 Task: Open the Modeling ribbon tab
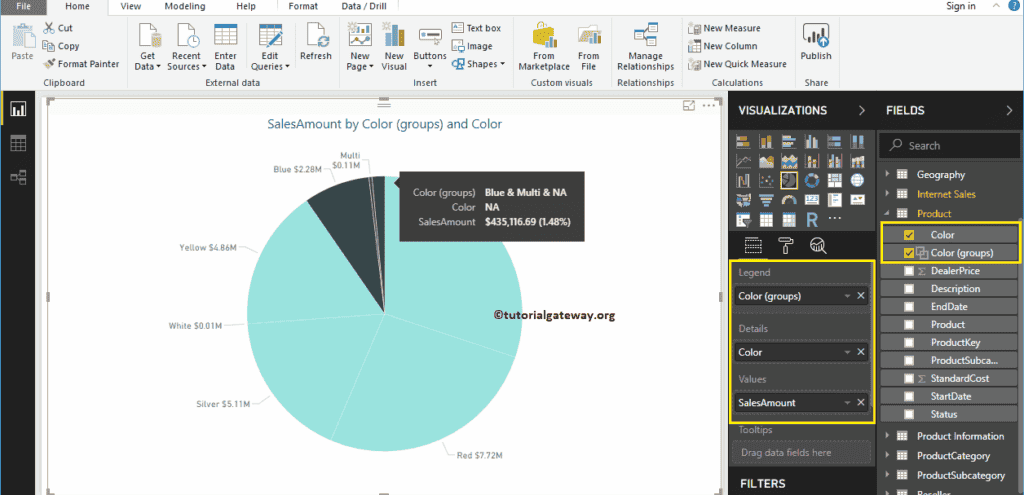[185, 7]
